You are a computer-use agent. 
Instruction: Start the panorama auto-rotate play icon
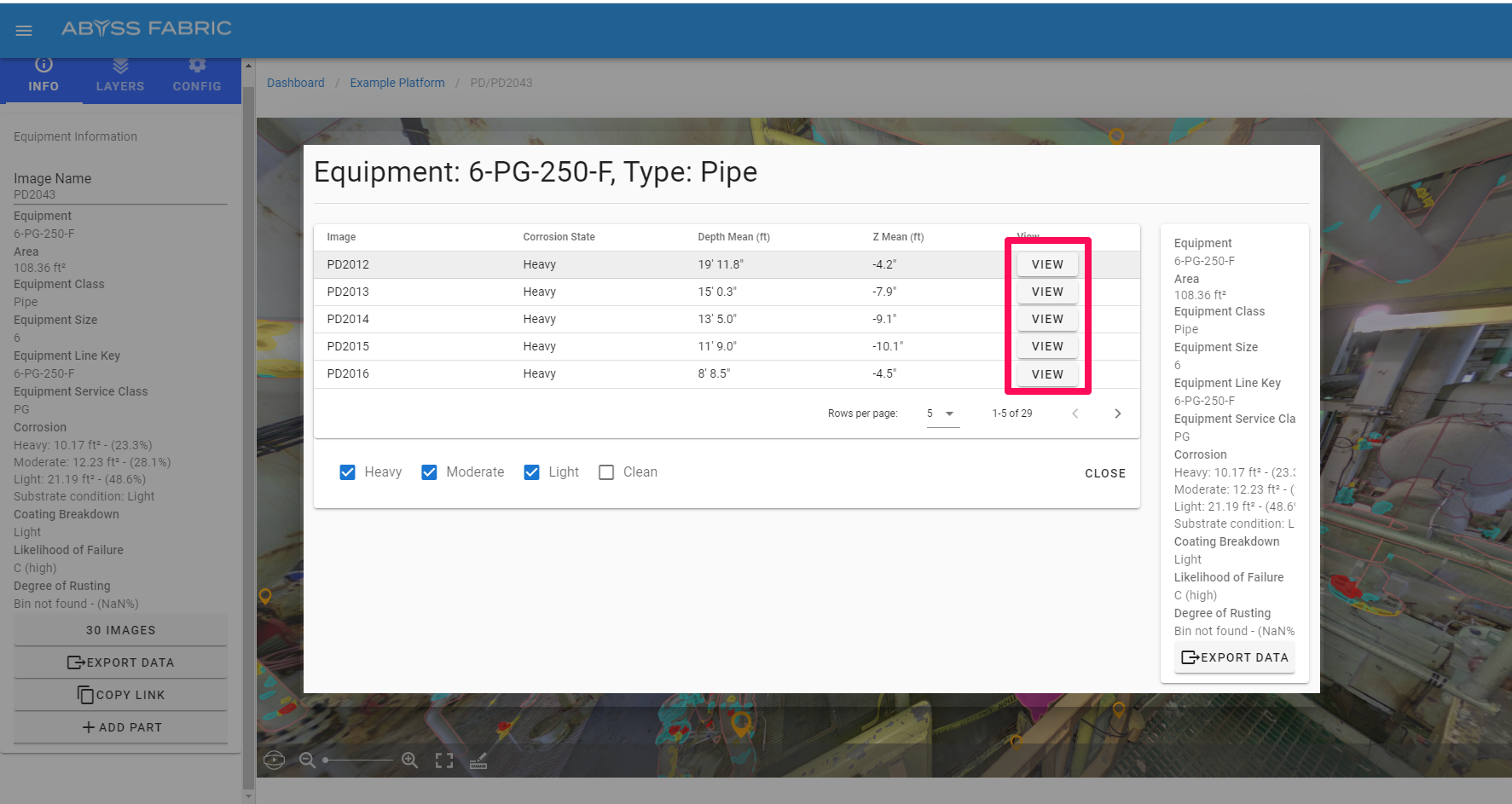point(274,760)
